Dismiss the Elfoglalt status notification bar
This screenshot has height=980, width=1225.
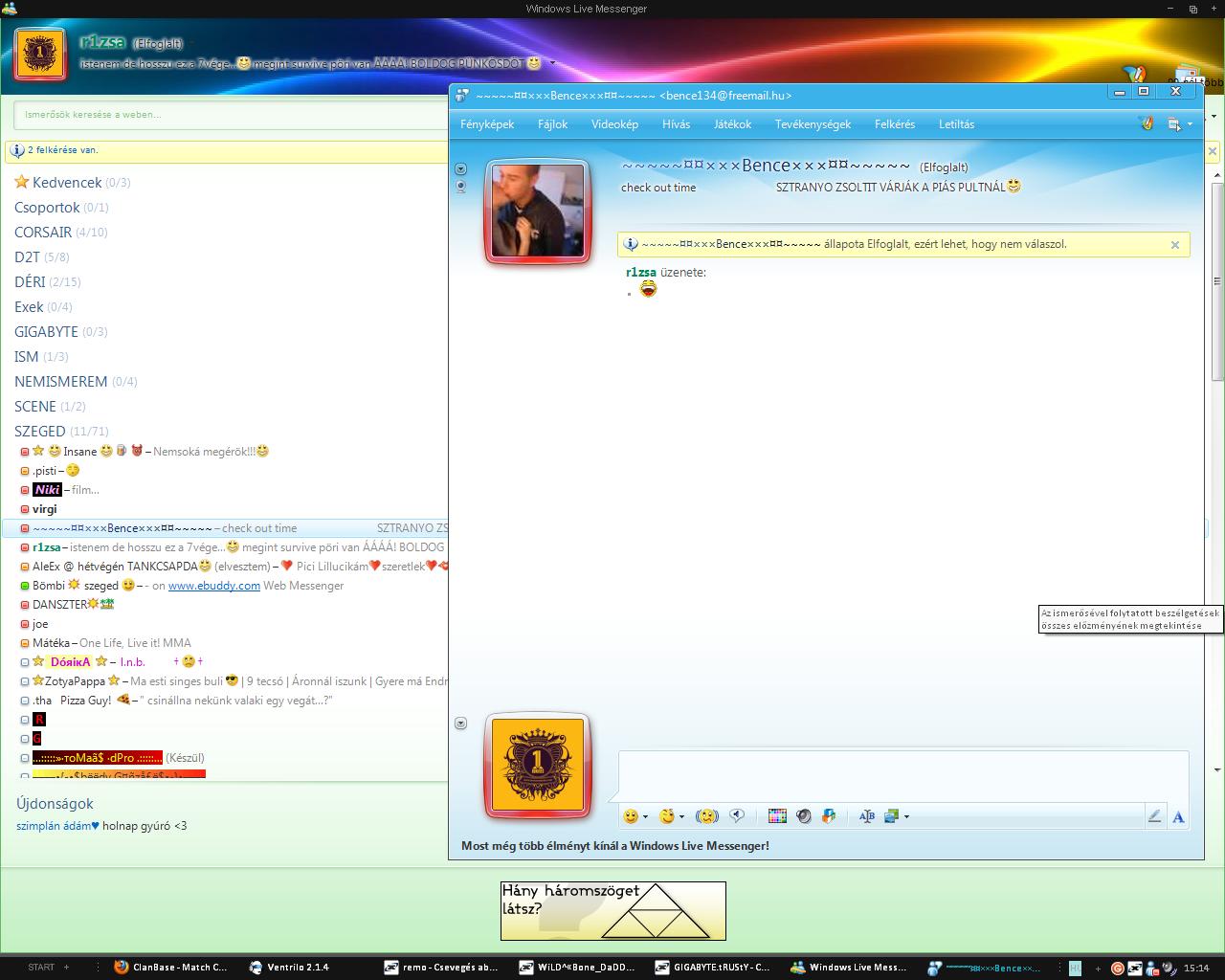click(x=1175, y=245)
